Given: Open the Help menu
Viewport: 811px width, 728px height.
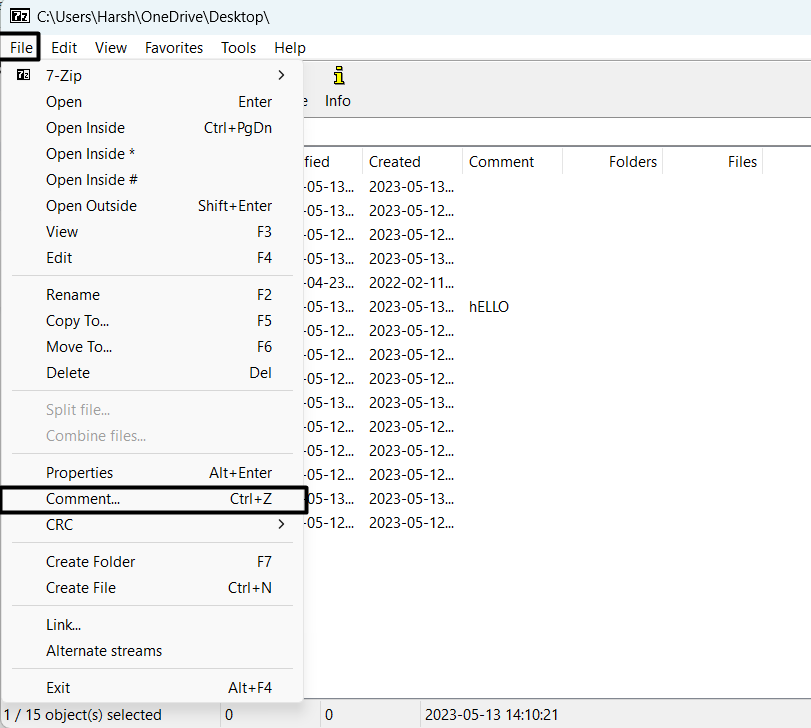Looking at the screenshot, I should coord(290,48).
